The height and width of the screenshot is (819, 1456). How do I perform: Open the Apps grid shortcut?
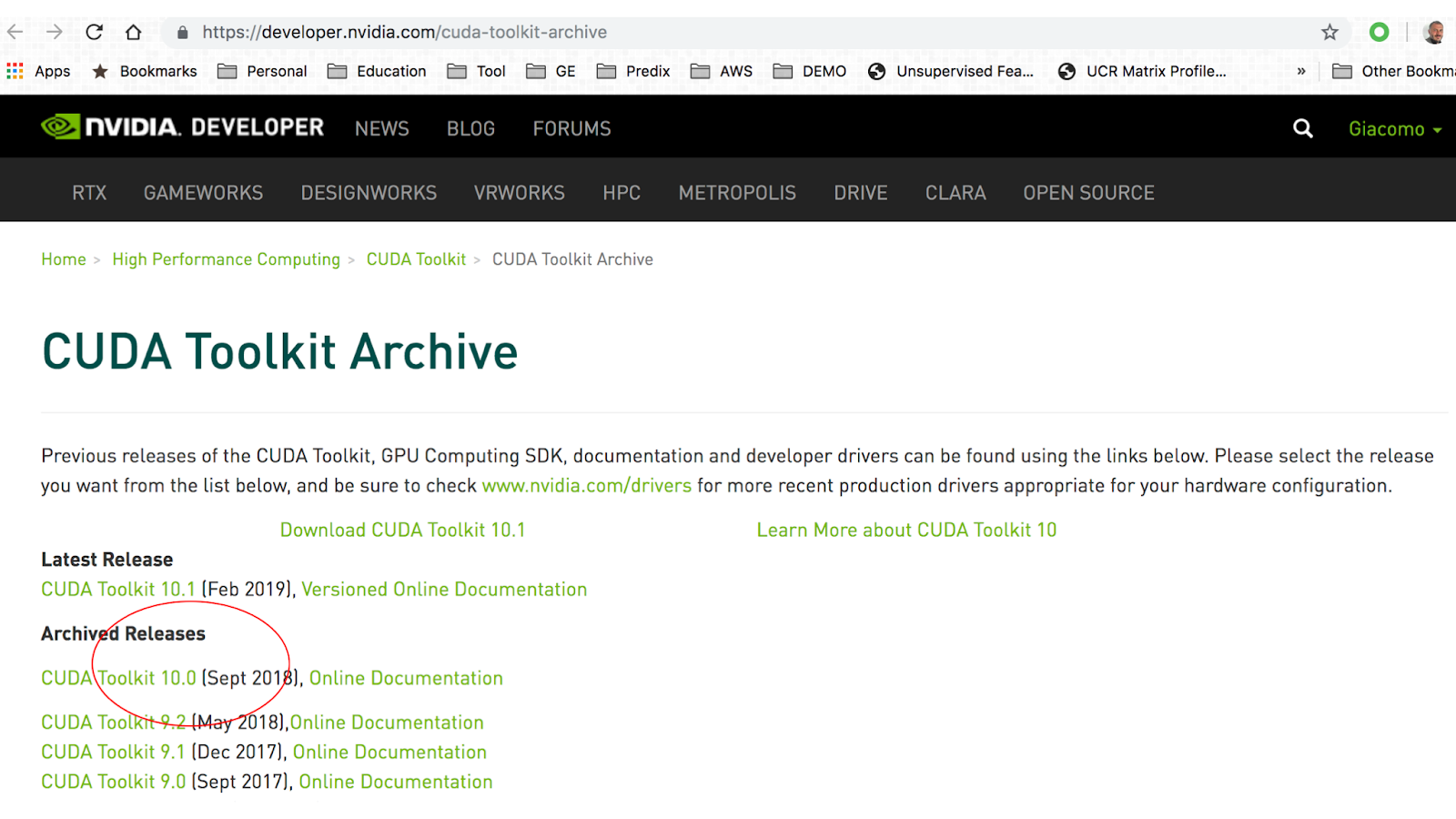tap(38, 71)
